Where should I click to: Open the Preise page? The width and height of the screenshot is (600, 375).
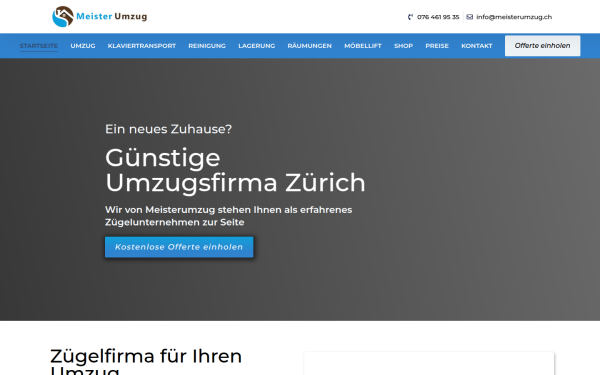(437, 46)
